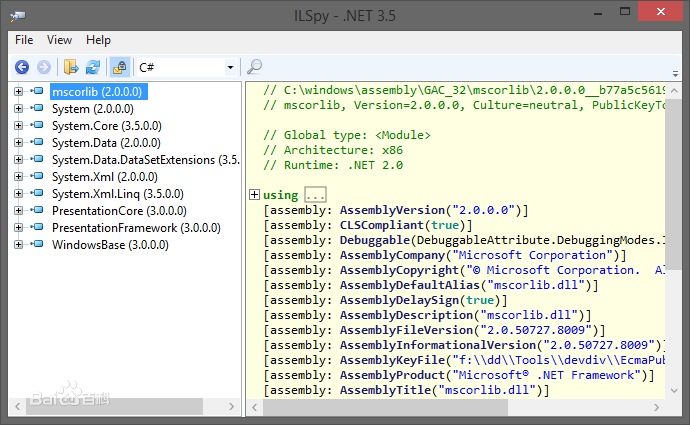The height and width of the screenshot is (425, 690).
Task: Expand the System.Core node
Action: 18,125
